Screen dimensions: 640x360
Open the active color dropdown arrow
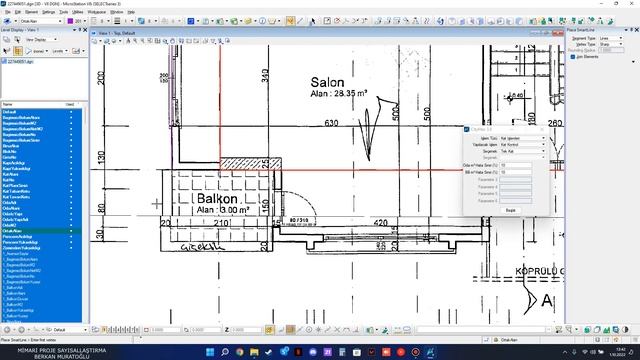point(85,21)
